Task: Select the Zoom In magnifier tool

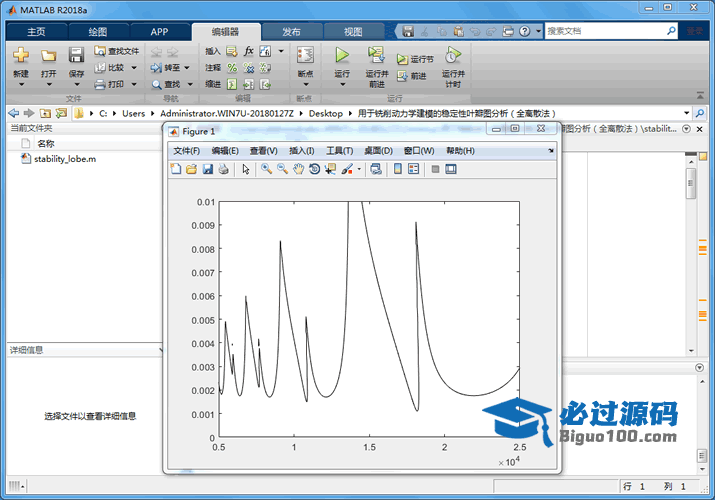Action: click(266, 169)
